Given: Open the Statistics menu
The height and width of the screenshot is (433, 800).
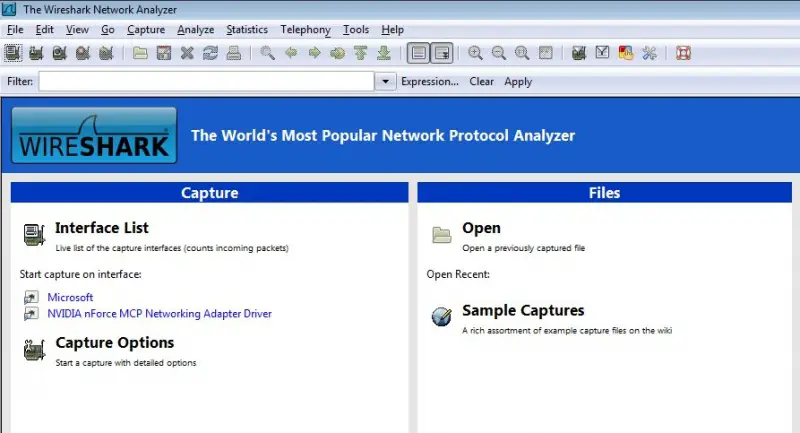Looking at the screenshot, I should 247,30.
